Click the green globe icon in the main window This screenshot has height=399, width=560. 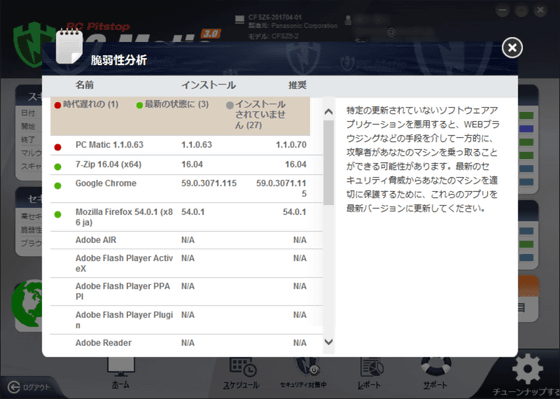click(x=27, y=304)
